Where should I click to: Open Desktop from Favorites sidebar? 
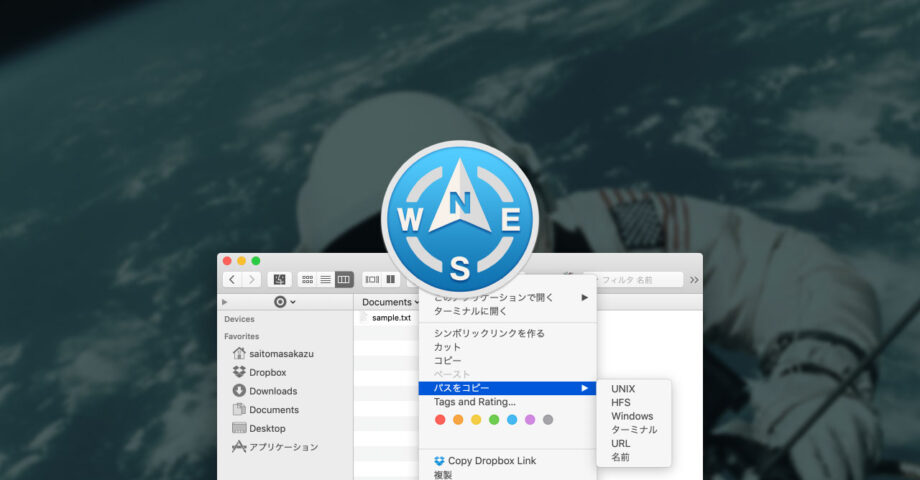267,428
